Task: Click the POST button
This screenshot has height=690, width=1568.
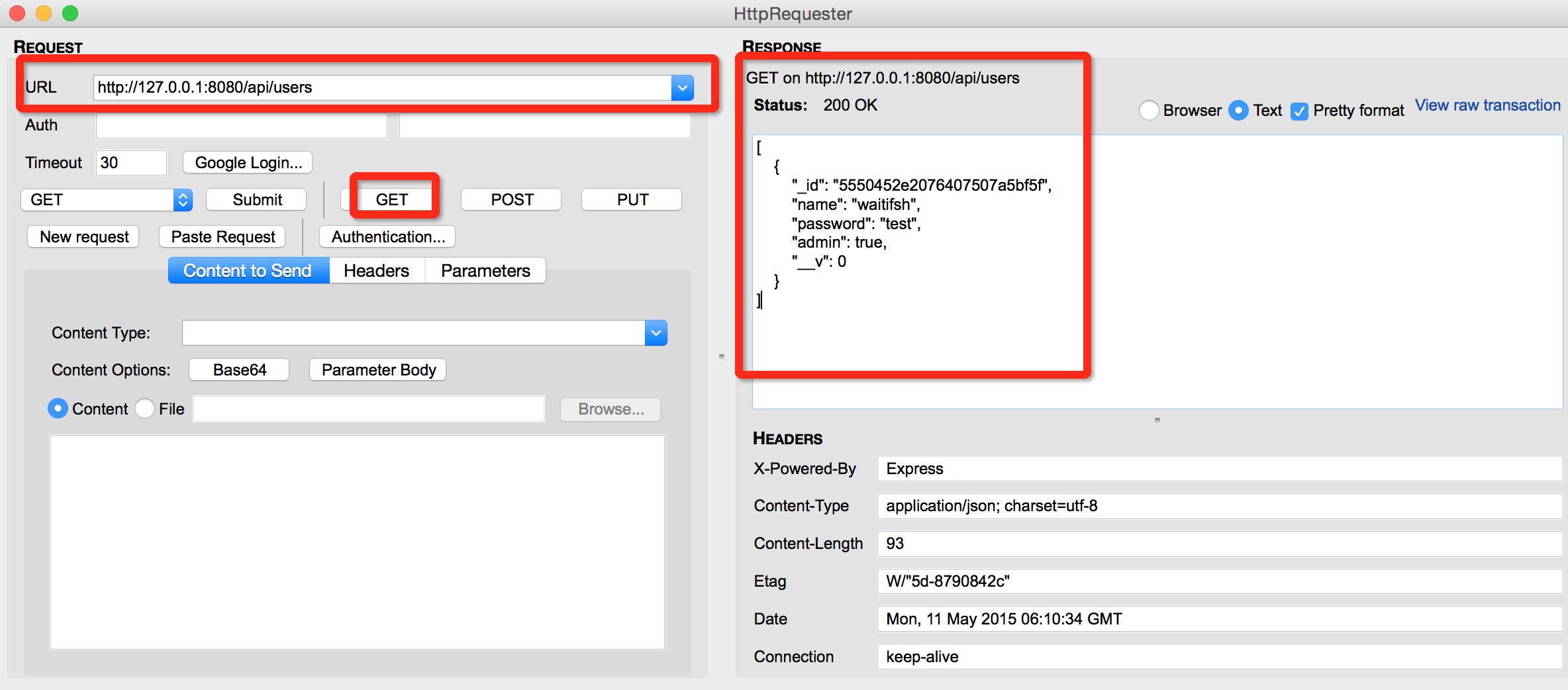Action: point(512,200)
